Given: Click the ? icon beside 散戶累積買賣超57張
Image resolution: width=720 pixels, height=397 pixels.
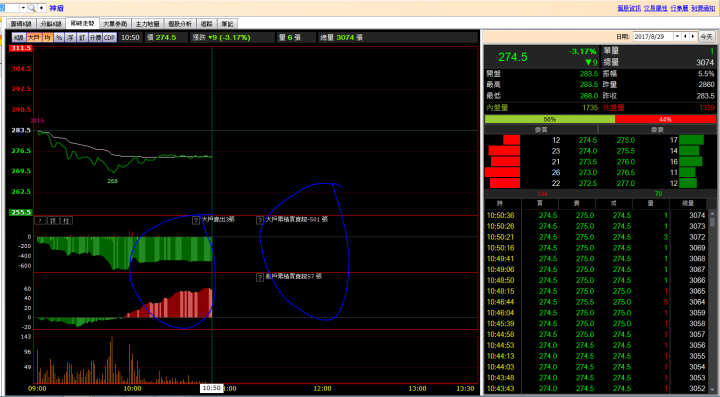Looking at the screenshot, I should (259, 277).
